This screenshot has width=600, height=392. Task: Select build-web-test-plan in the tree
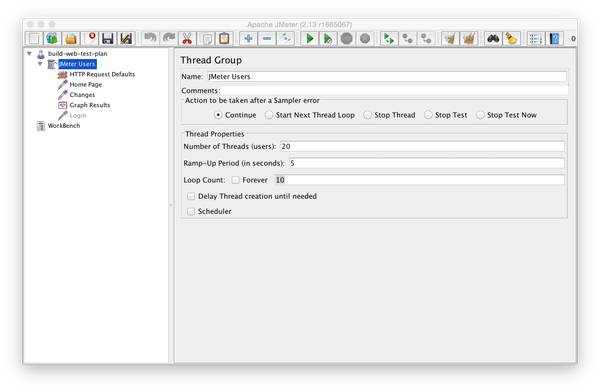coord(77,54)
